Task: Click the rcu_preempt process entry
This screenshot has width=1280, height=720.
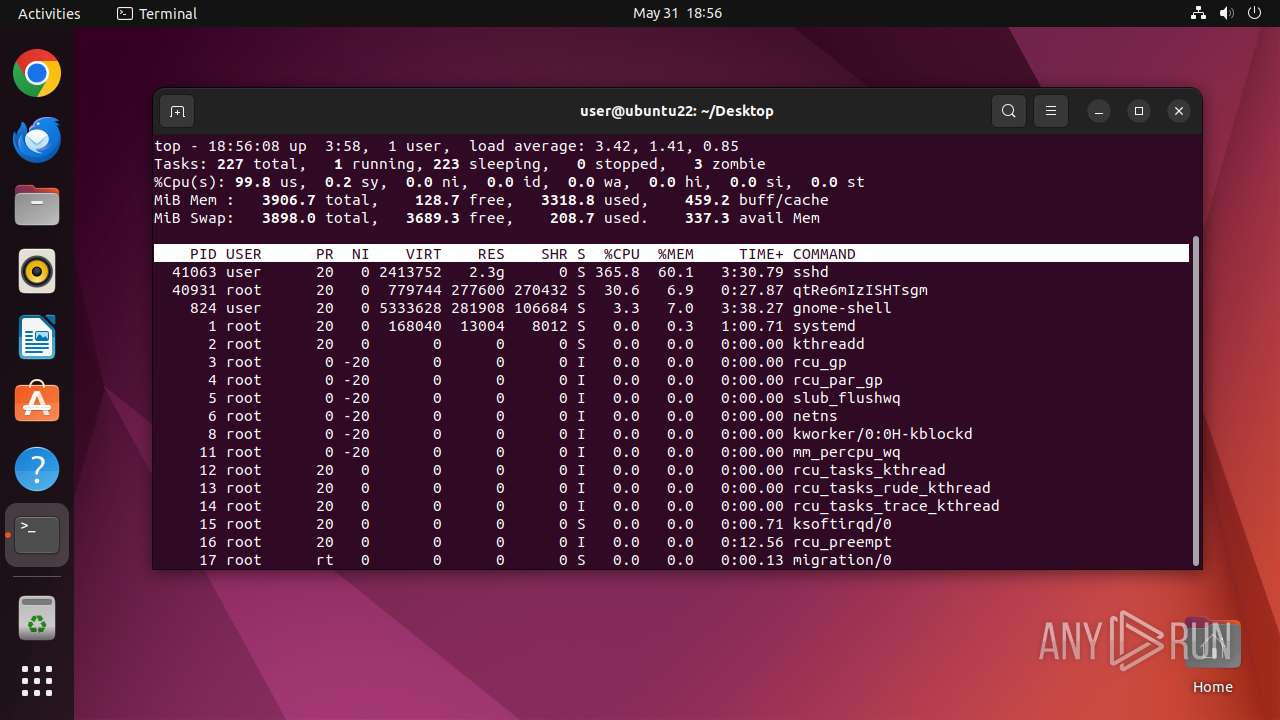Action: click(842, 542)
